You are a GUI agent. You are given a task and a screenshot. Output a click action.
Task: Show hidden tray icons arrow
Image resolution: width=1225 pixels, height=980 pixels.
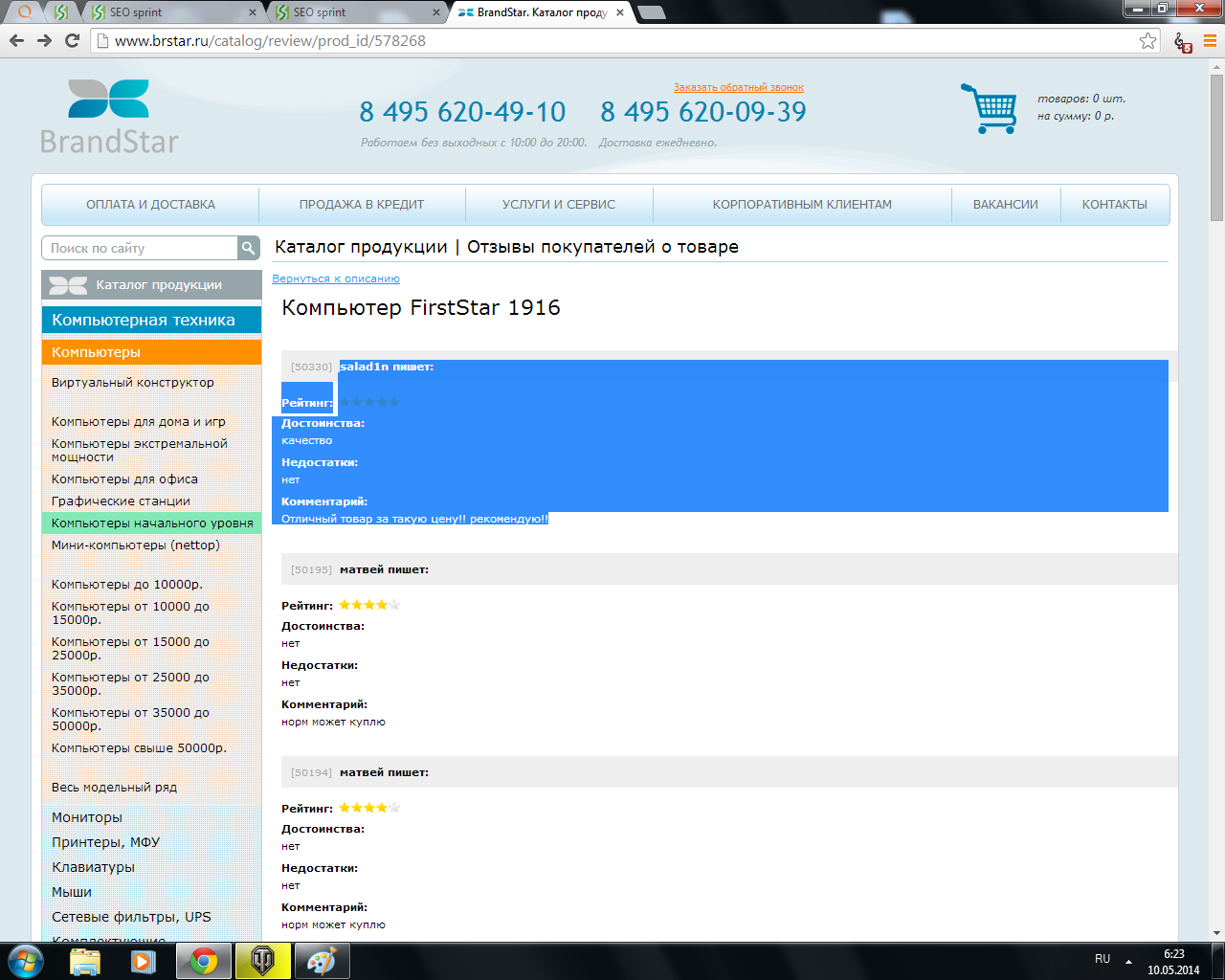(1128, 961)
